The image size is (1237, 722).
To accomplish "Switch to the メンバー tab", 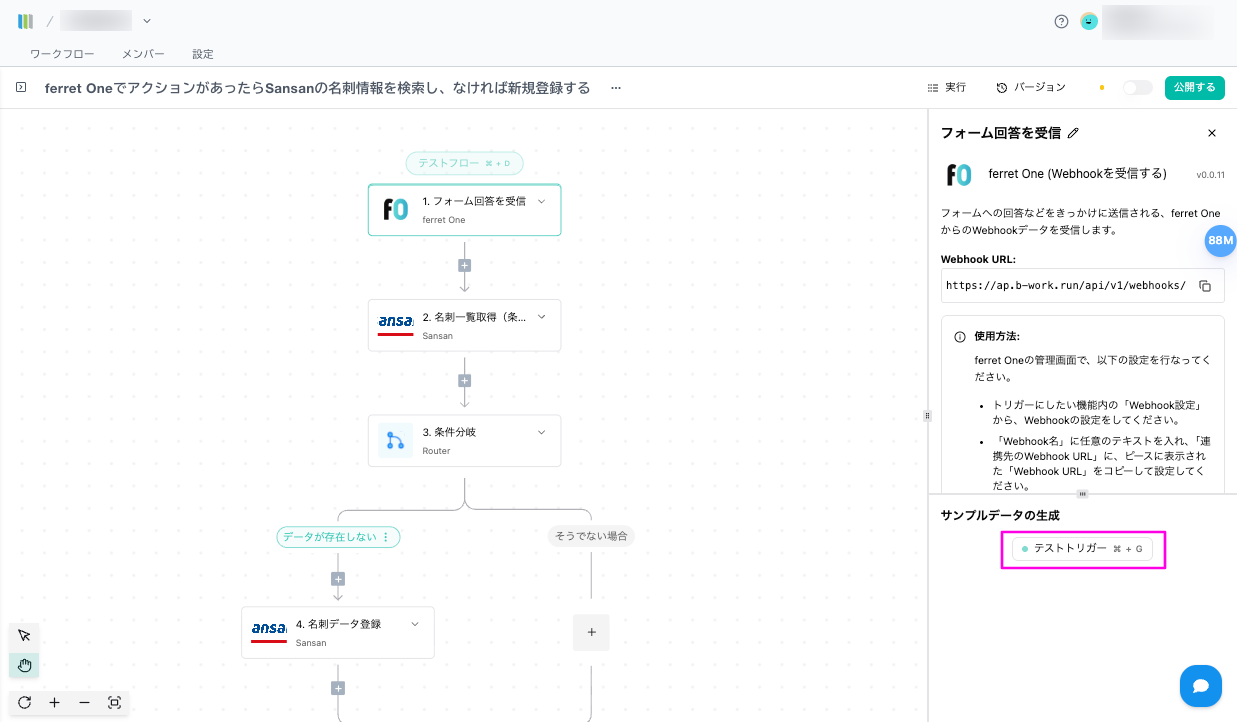I will (x=143, y=54).
